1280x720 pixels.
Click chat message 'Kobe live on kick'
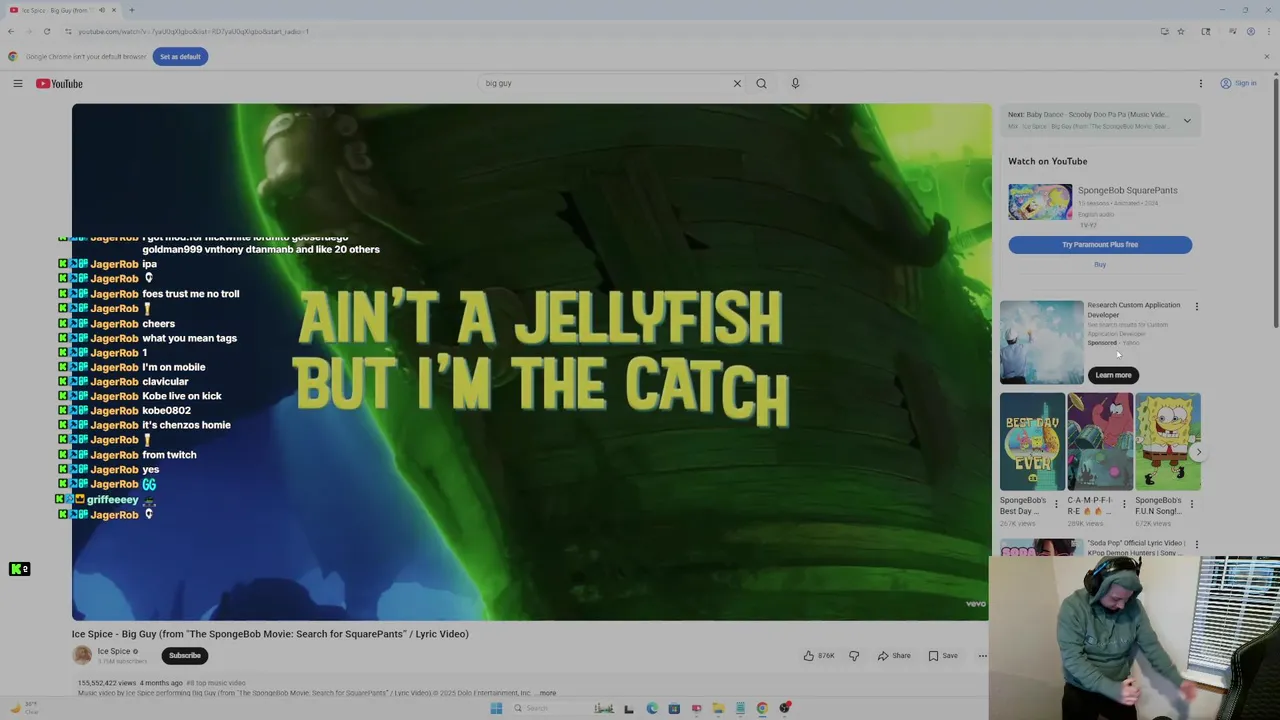point(182,396)
